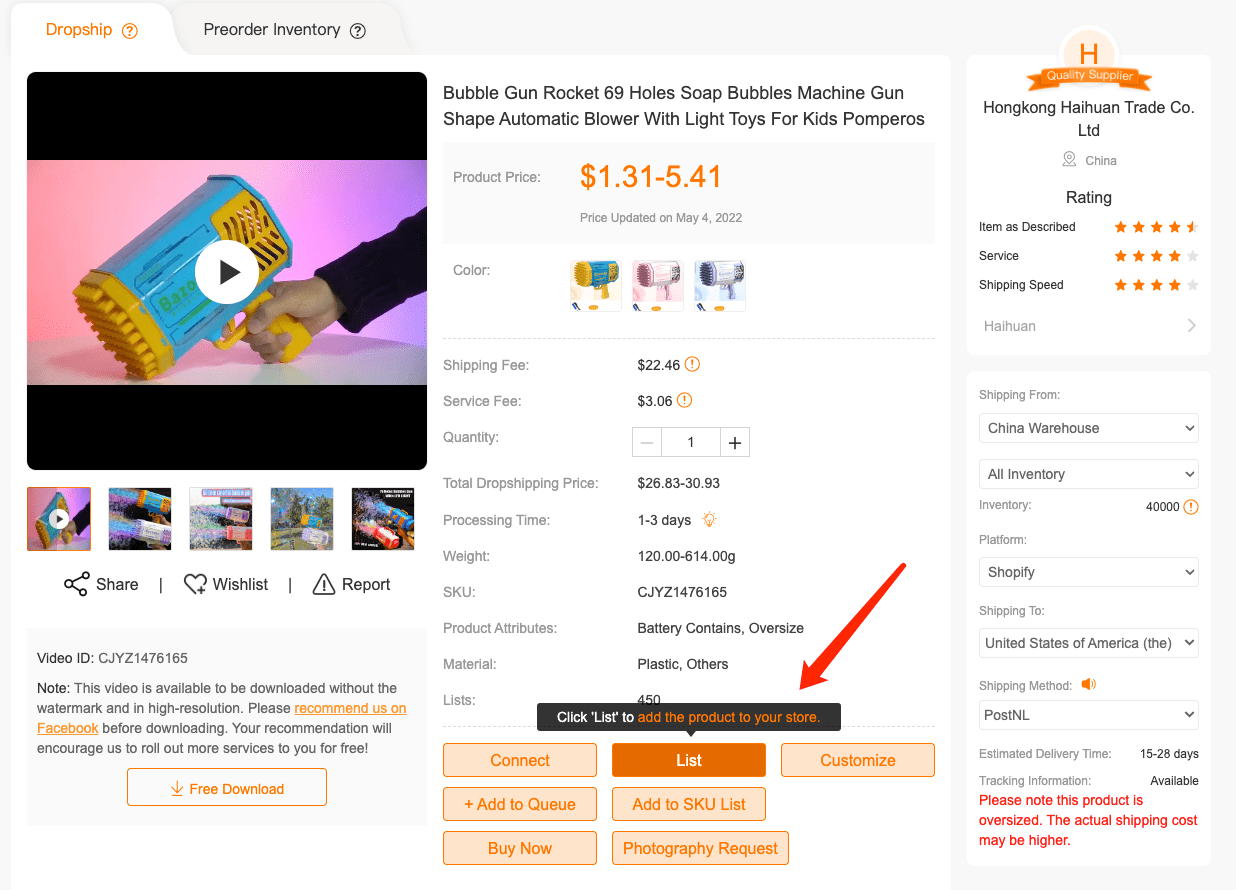
Task: Select the Dropship tab
Action: [79, 29]
